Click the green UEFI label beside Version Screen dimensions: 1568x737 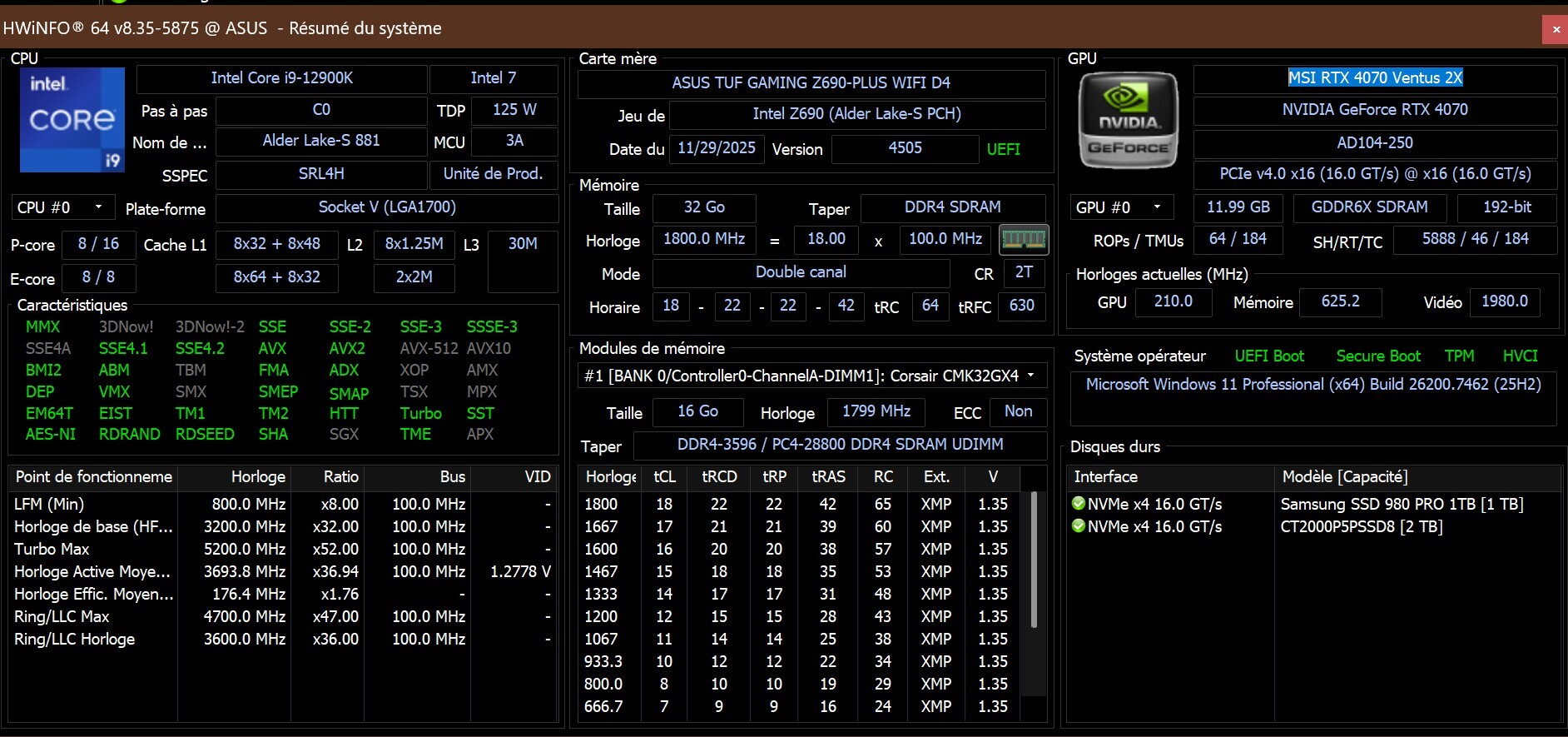click(x=1003, y=149)
